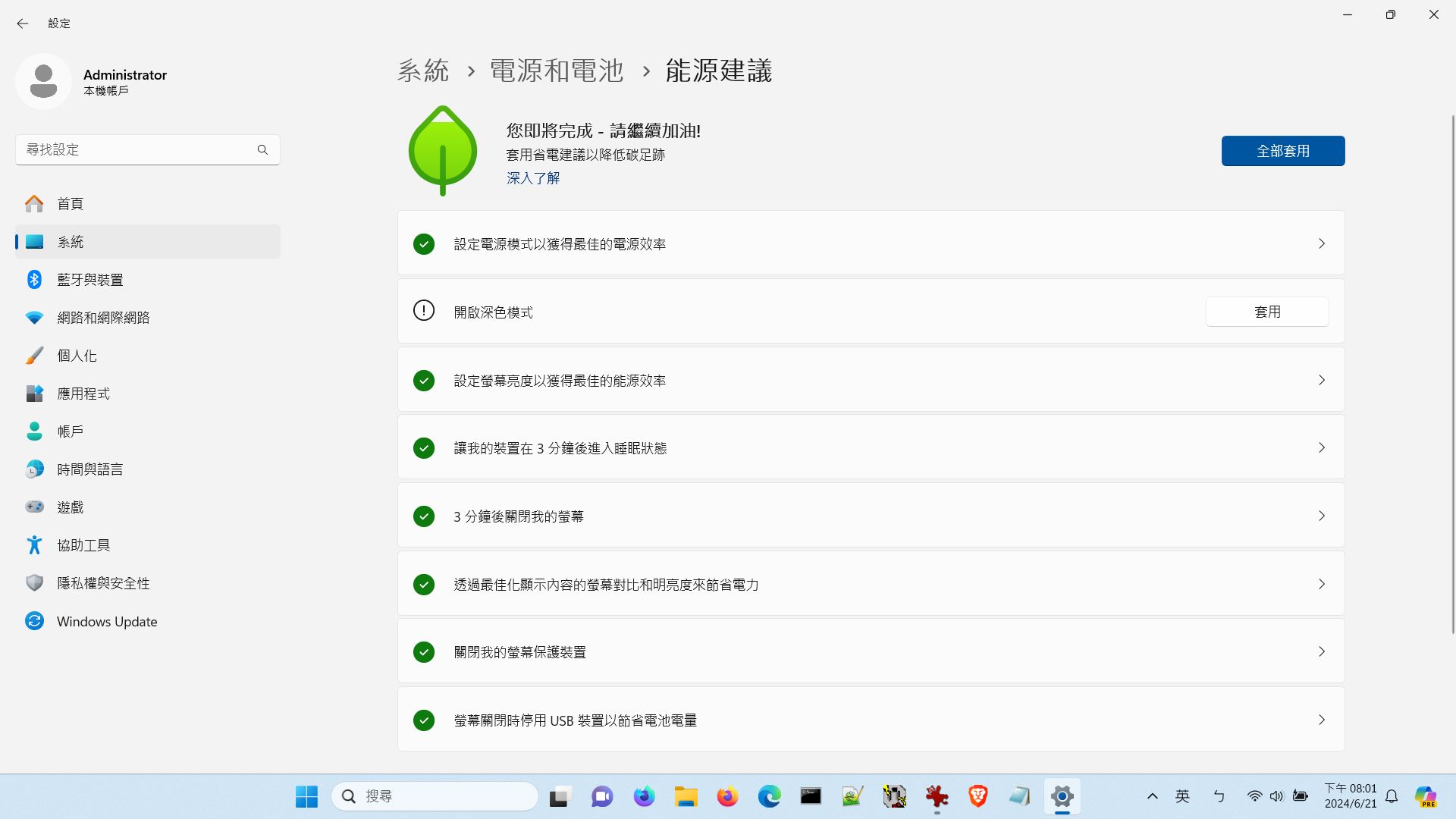
Task: Go to 電源和電池 breadcrumb
Action: (556, 71)
